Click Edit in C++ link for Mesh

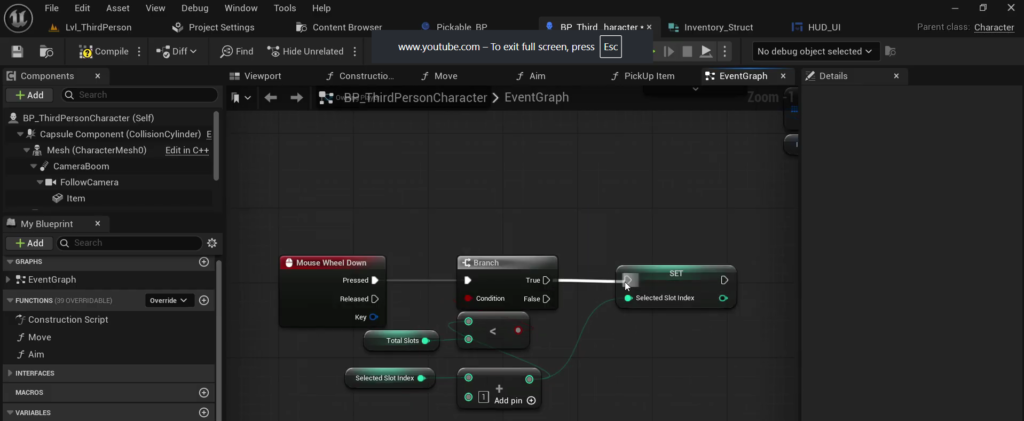(x=187, y=150)
